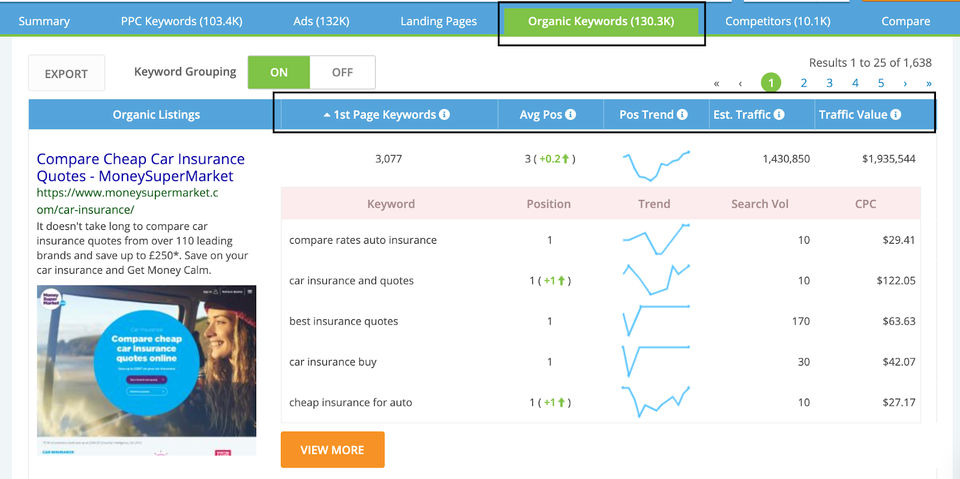Switch to Summary tab
Screen dimensions: 960x479
[44, 21]
